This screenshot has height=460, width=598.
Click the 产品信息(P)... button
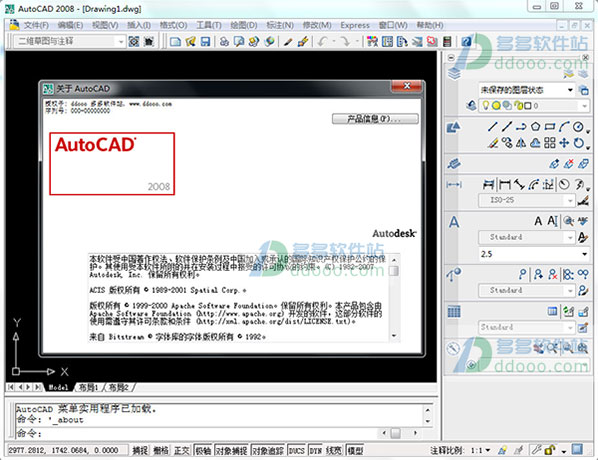[375, 119]
